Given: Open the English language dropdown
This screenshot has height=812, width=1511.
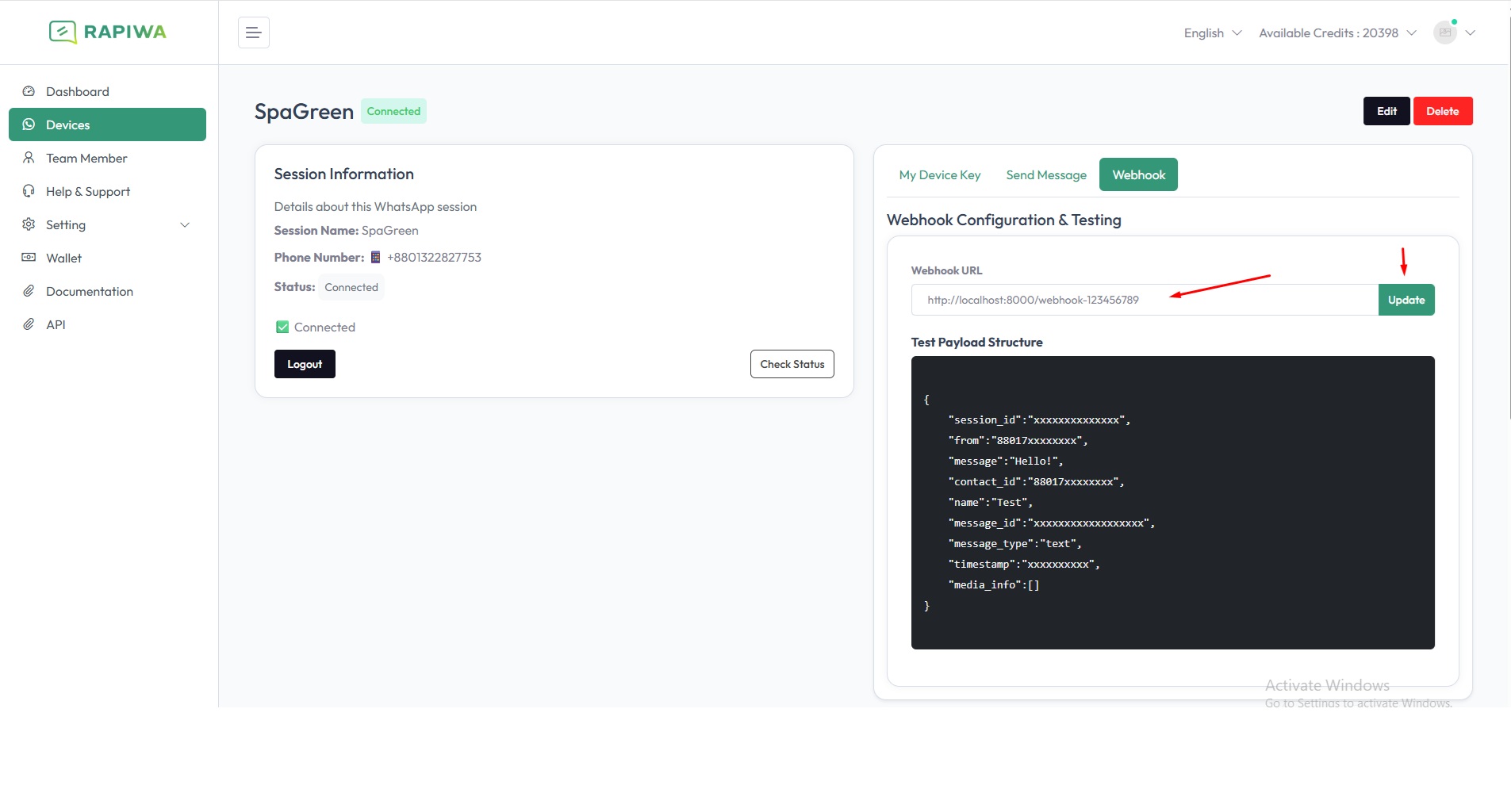Looking at the screenshot, I should [1212, 33].
